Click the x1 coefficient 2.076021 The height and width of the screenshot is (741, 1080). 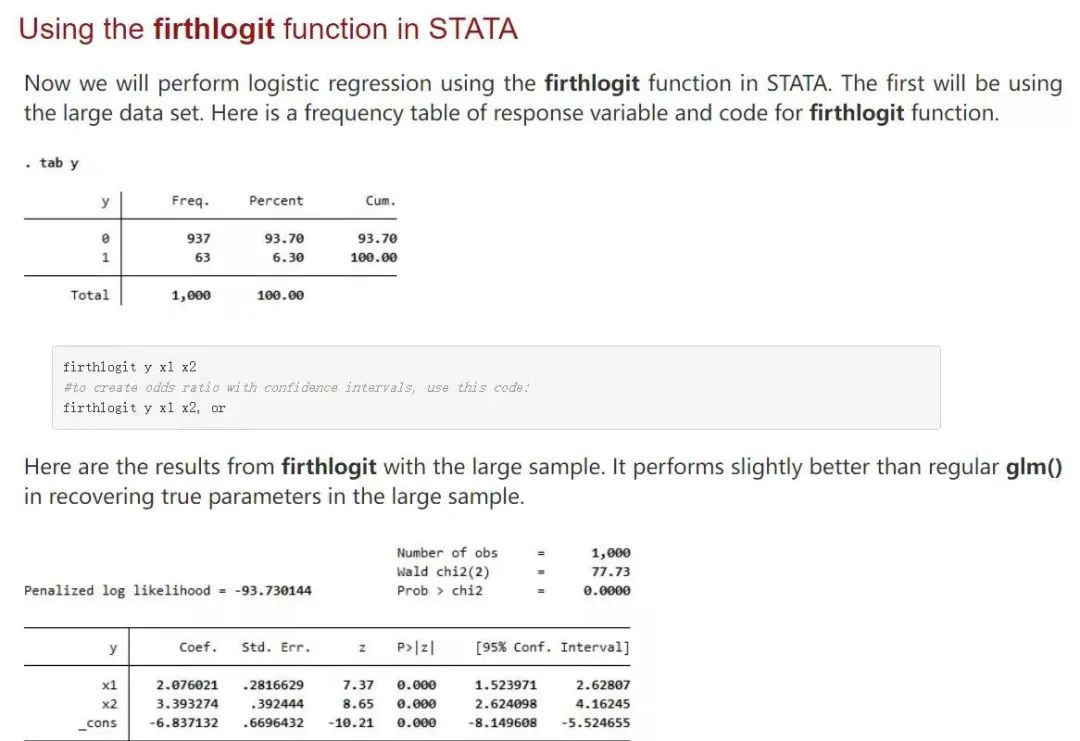point(187,685)
